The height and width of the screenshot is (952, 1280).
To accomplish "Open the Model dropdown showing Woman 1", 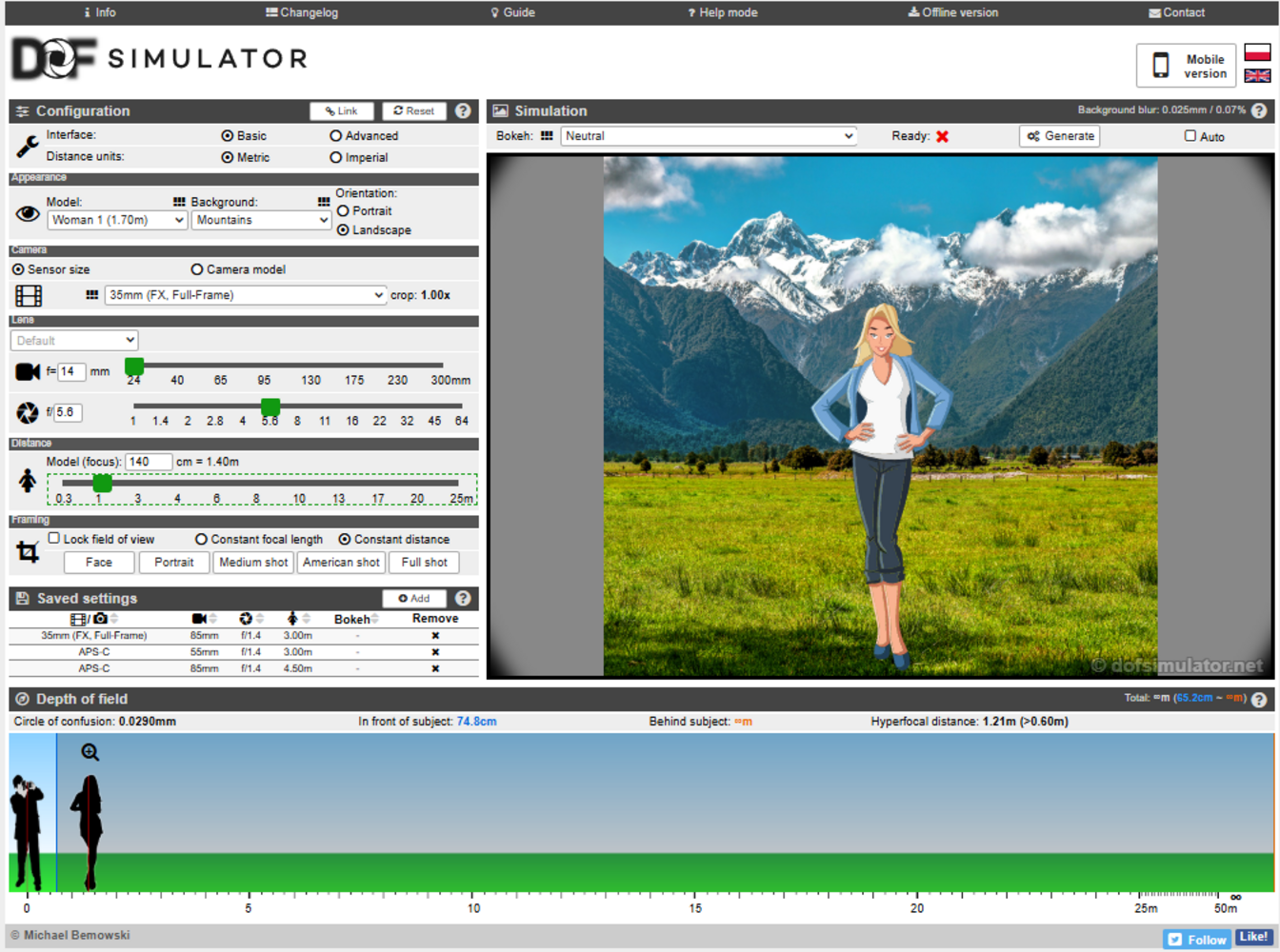I will pyautogui.click(x=116, y=220).
